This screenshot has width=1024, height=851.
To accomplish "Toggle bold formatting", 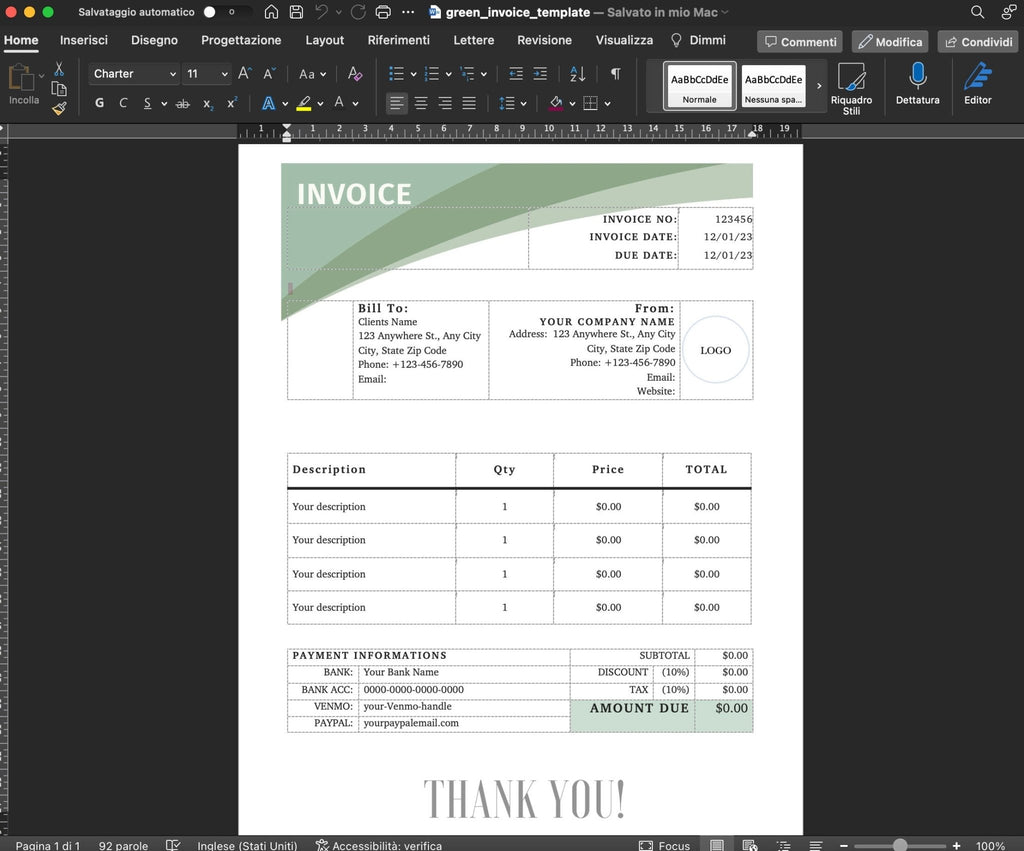I will click(99, 103).
